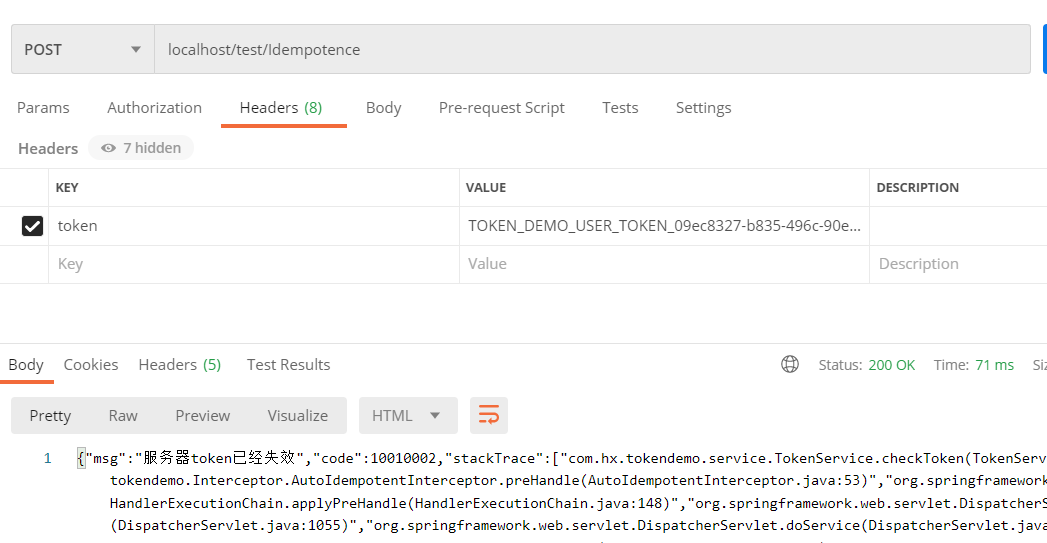1047x543 pixels.
Task: Edit the request URL localhost/test/Idempotence
Action: tap(592, 49)
